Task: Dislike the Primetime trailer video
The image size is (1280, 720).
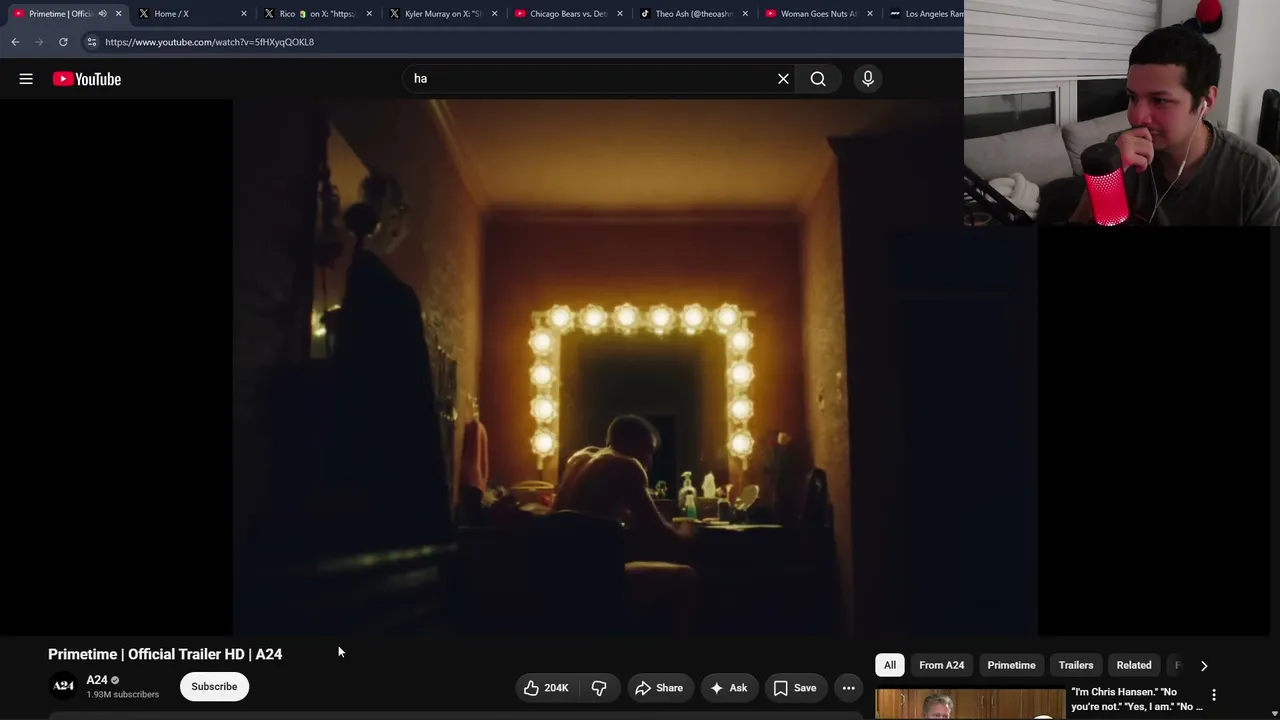Action: 599,688
